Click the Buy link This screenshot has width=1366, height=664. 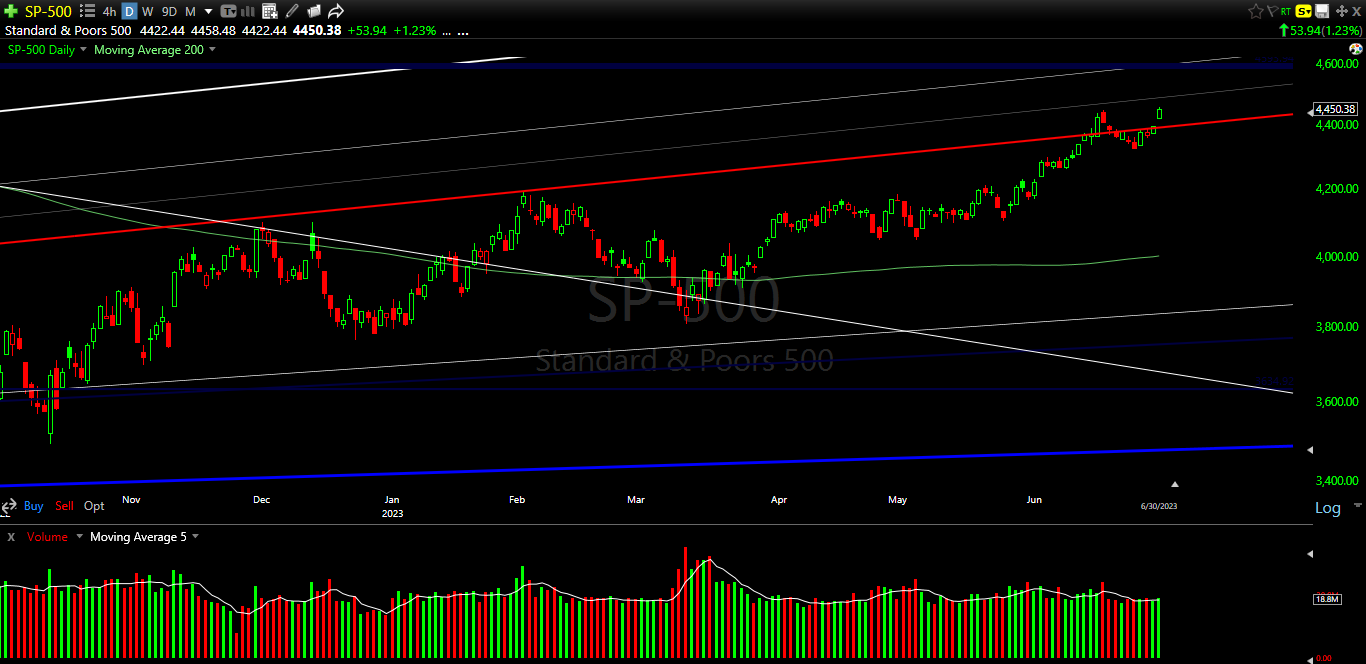pos(34,506)
